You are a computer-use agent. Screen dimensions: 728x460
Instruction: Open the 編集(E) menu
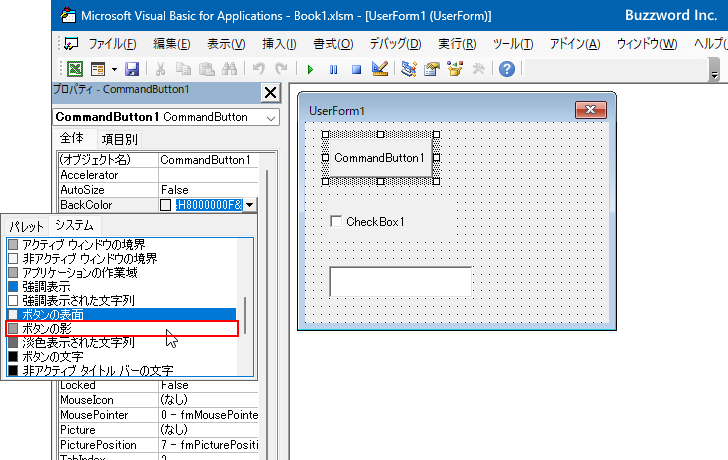(x=172, y=44)
